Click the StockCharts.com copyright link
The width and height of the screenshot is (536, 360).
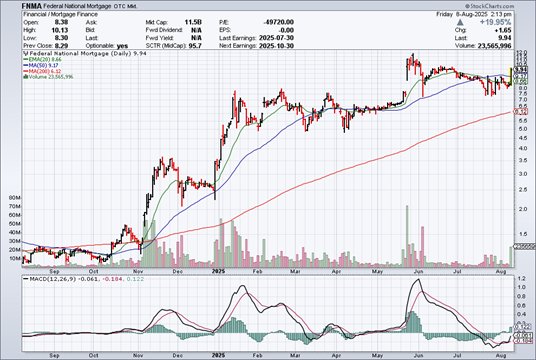pos(489,6)
